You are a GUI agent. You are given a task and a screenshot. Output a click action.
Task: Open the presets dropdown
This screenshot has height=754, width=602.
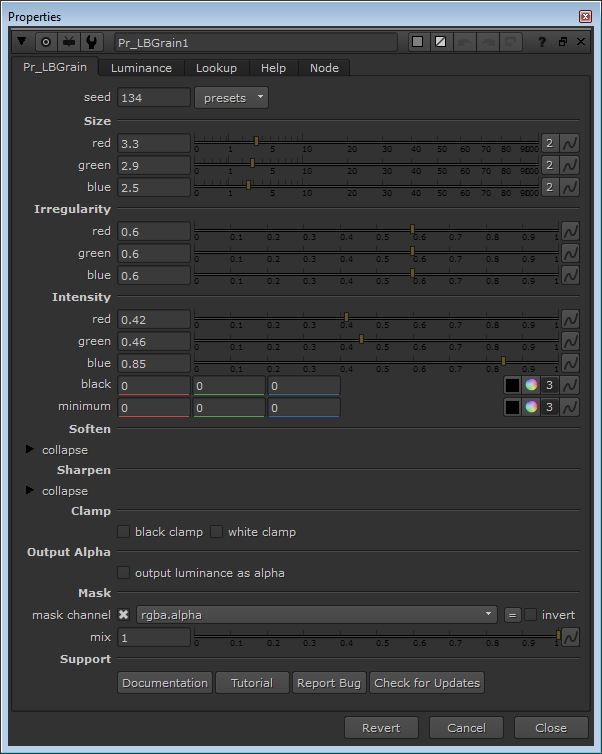pos(230,98)
